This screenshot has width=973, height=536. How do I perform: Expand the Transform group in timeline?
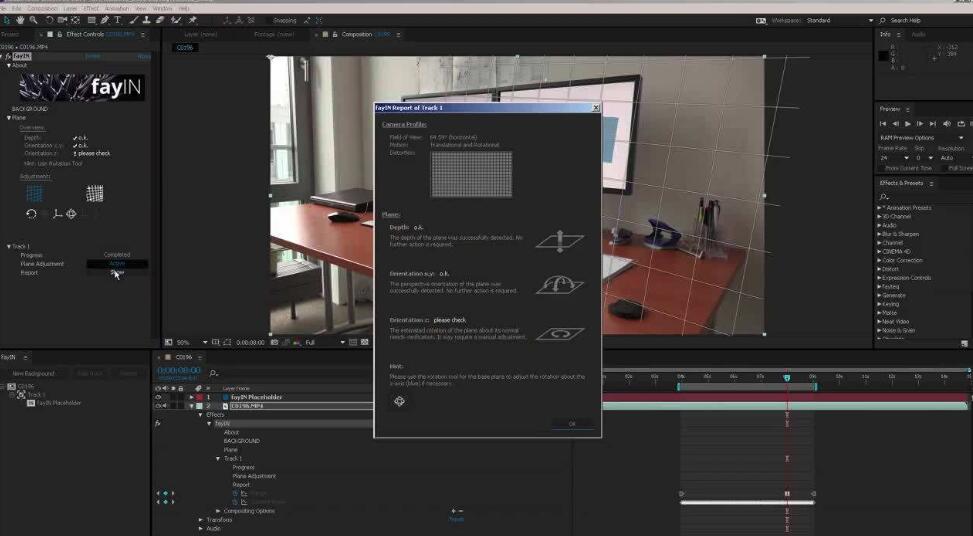coord(201,520)
